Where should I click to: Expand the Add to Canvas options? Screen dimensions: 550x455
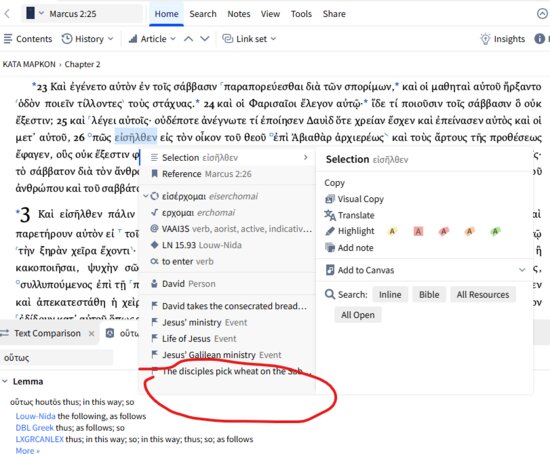pos(522,270)
